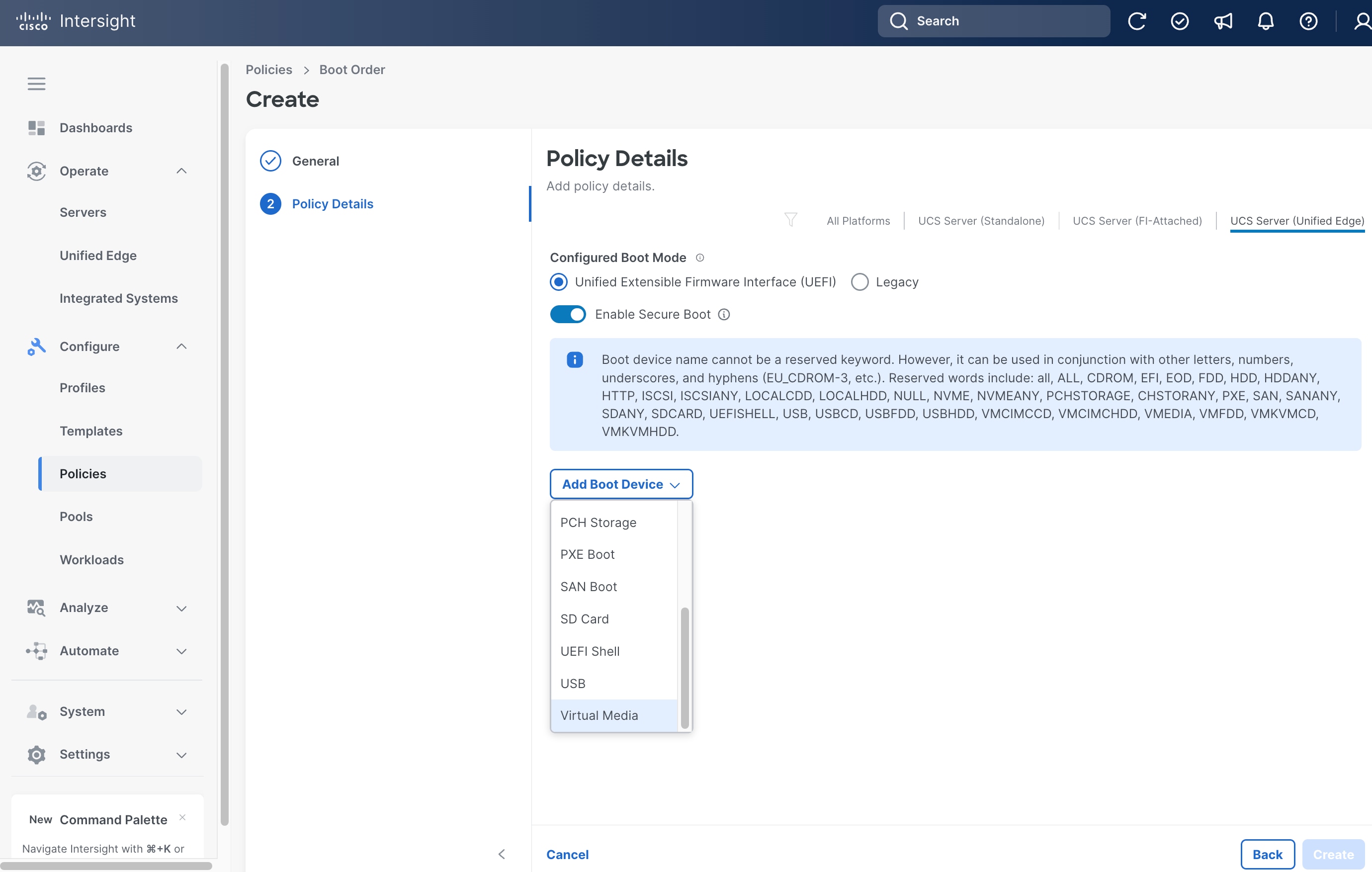1372x872 pixels.
Task: Open Templates in sidebar
Action: 91,431
